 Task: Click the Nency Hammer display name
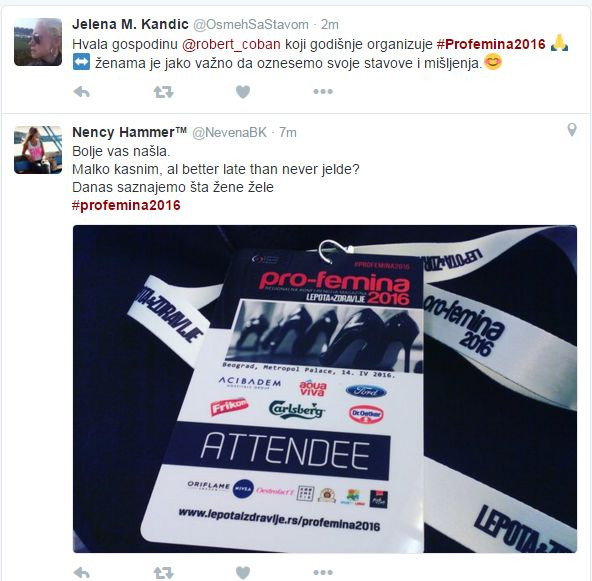pos(130,133)
